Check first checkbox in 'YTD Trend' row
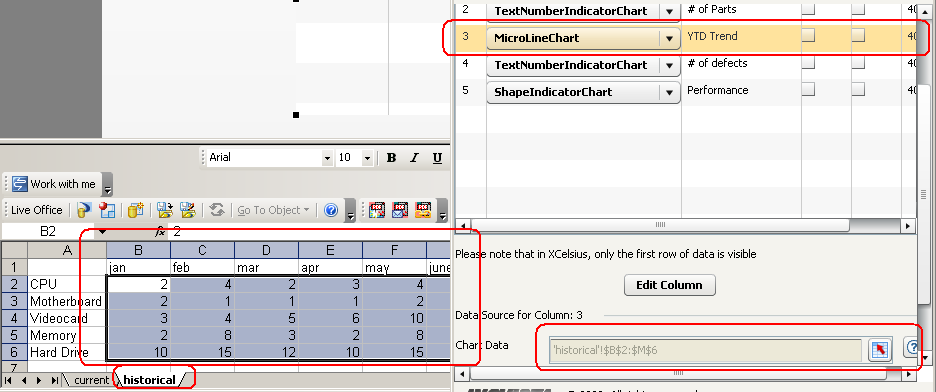This screenshot has height=392, width=936. point(808,36)
